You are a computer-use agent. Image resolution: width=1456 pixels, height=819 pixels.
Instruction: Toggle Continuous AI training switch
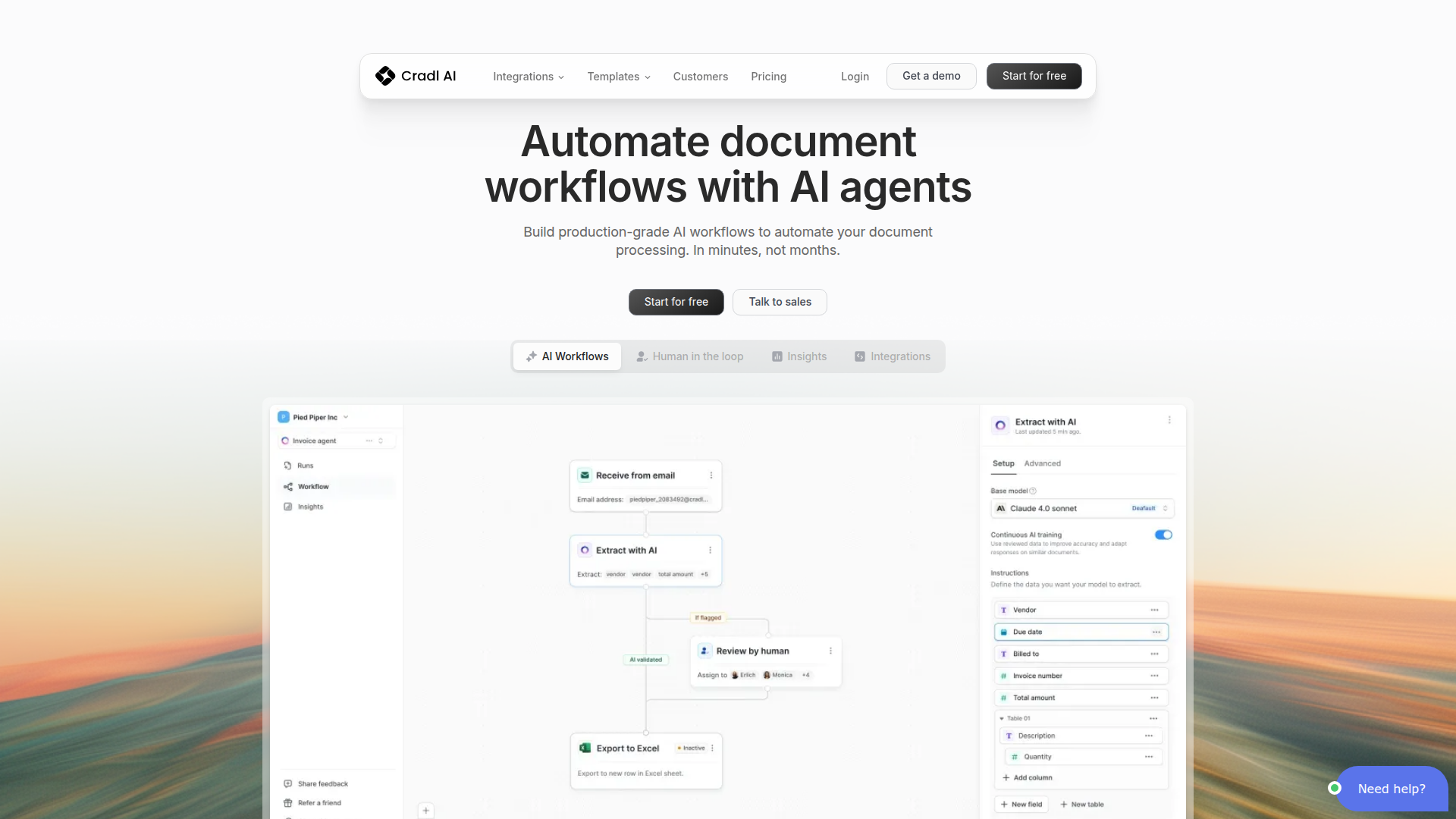(x=1163, y=535)
